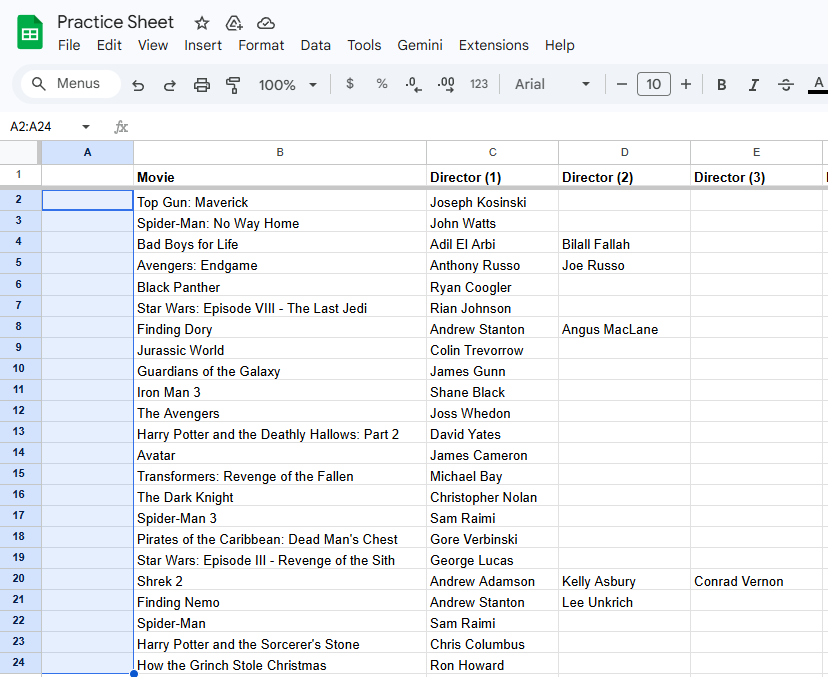Select the Christopher Nolan cell
Screen dimensions: 828x677
click(x=493, y=496)
